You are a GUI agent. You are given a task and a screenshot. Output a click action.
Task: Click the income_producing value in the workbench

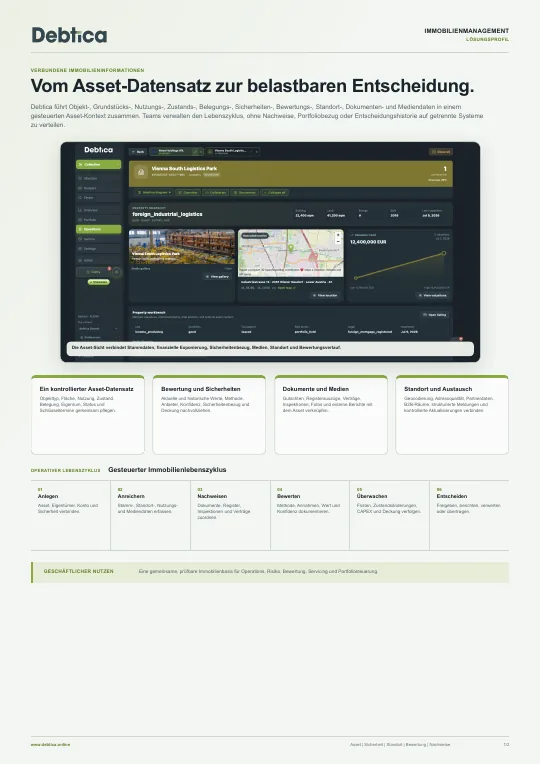pos(149,332)
